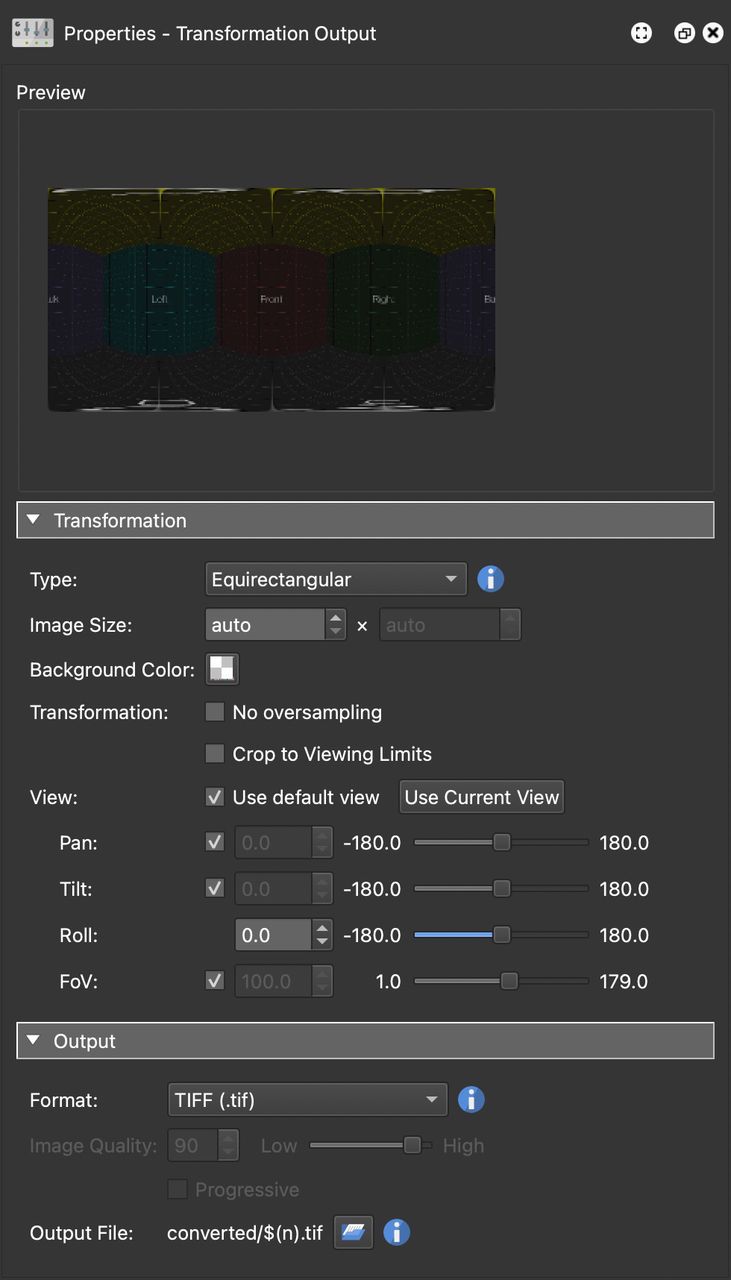Collapse the Output section
This screenshot has width=731, height=1280.
33,1040
